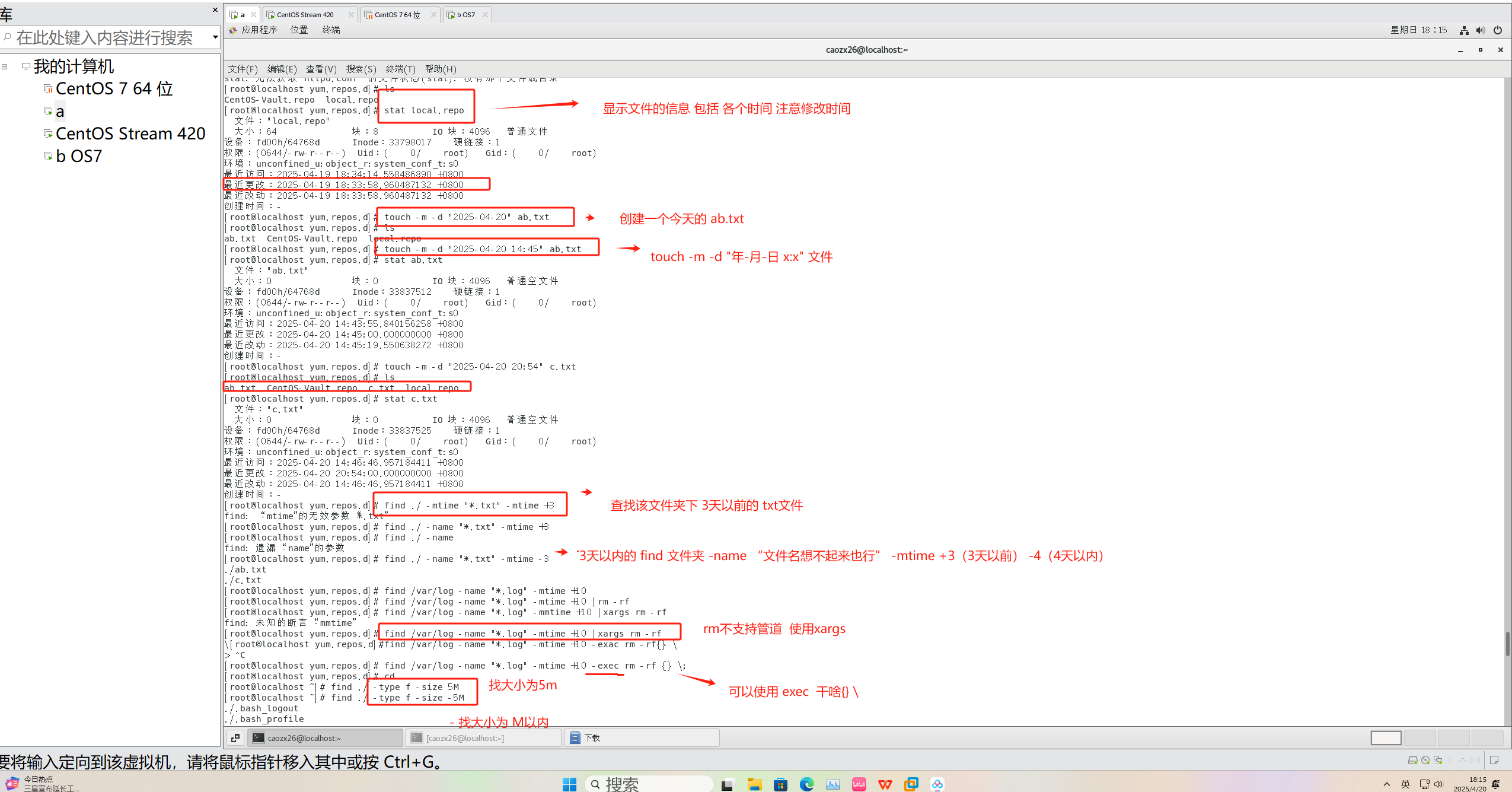Switch to the first workspace in the switcher
Image resolution: width=1512 pixels, height=792 pixels.
[1386, 737]
